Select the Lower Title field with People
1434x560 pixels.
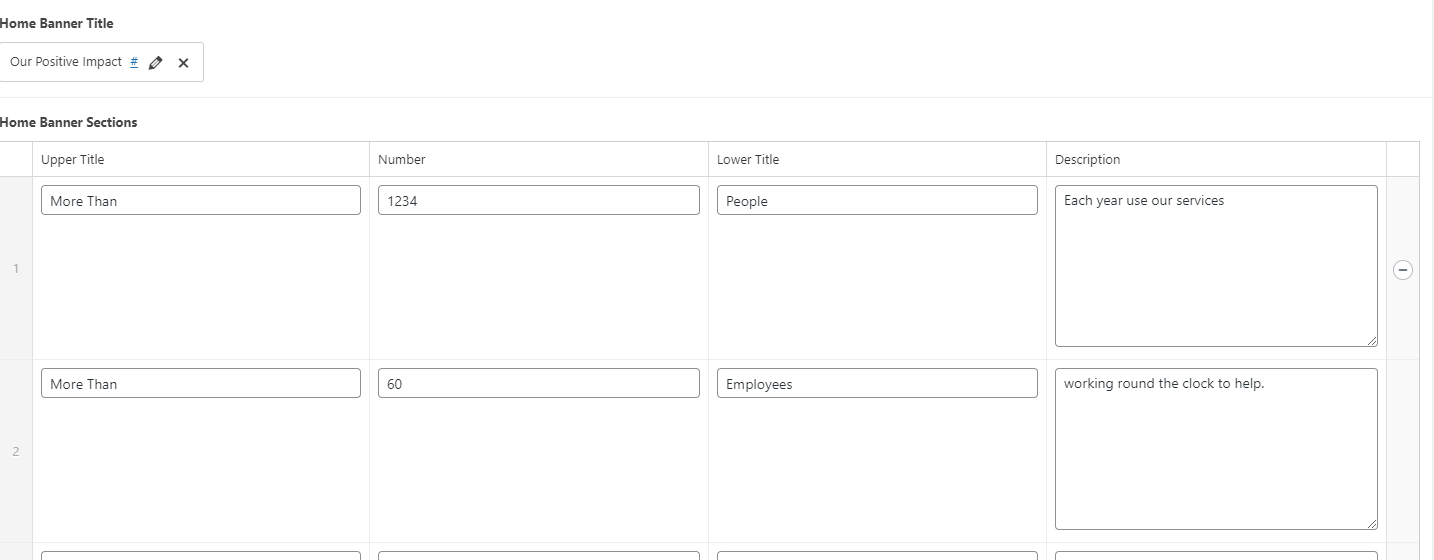[876, 200]
